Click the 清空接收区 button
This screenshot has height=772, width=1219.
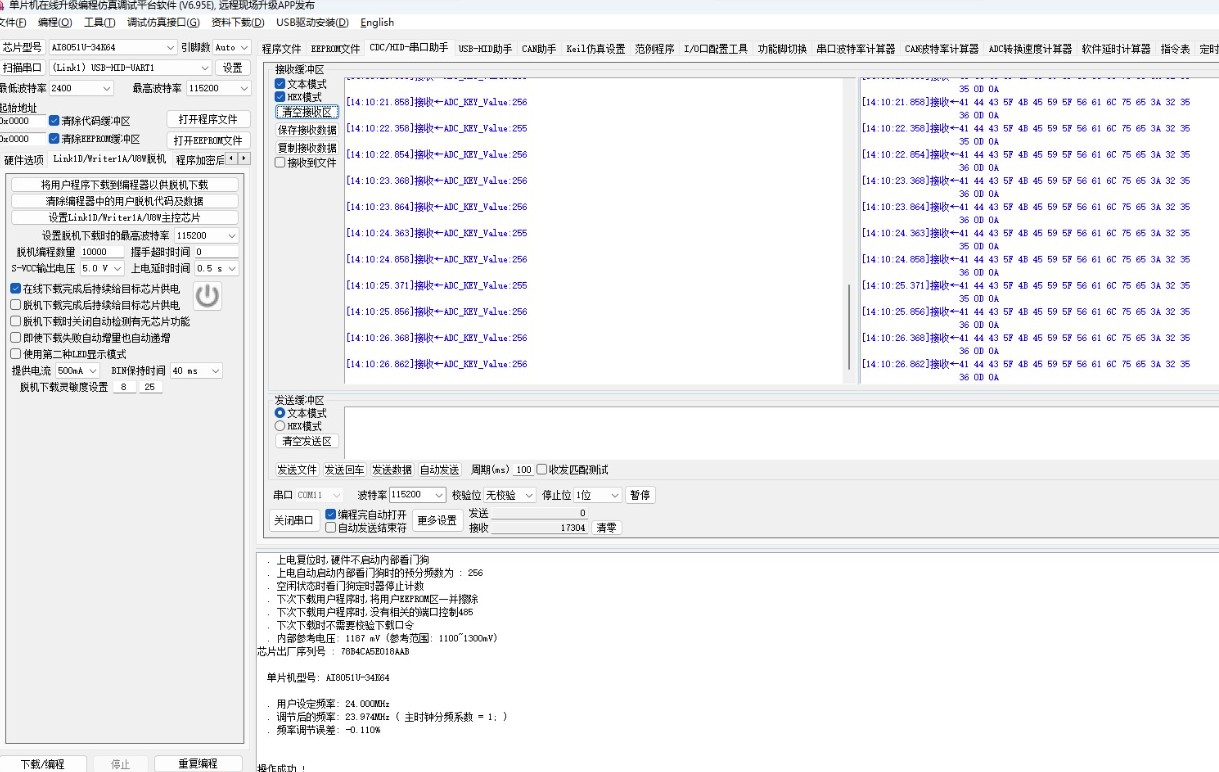point(307,113)
